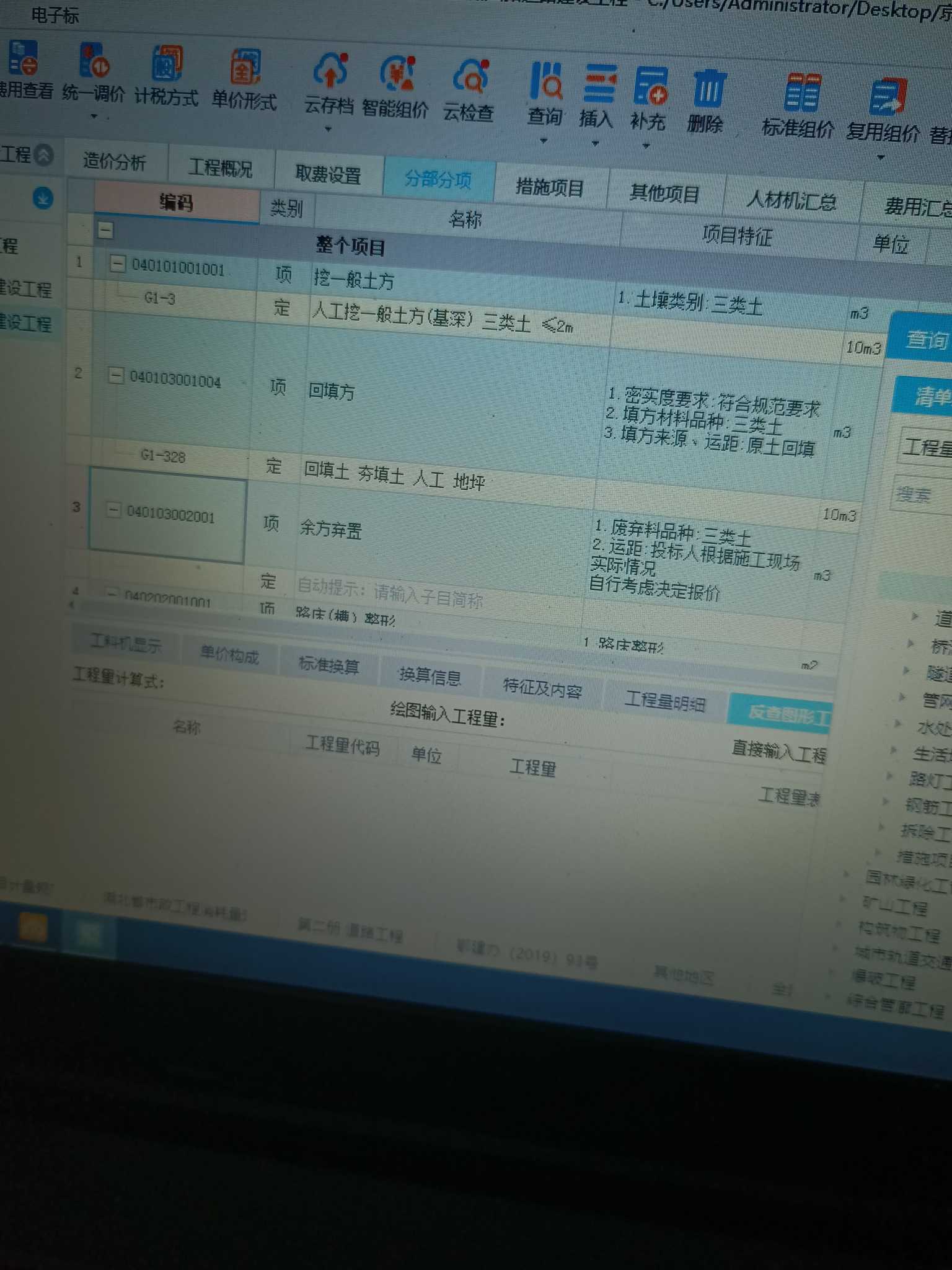Image resolution: width=952 pixels, height=1270 pixels.
Task: Collapse item 040101001001 tree node
Action: (x=118, y=264)
